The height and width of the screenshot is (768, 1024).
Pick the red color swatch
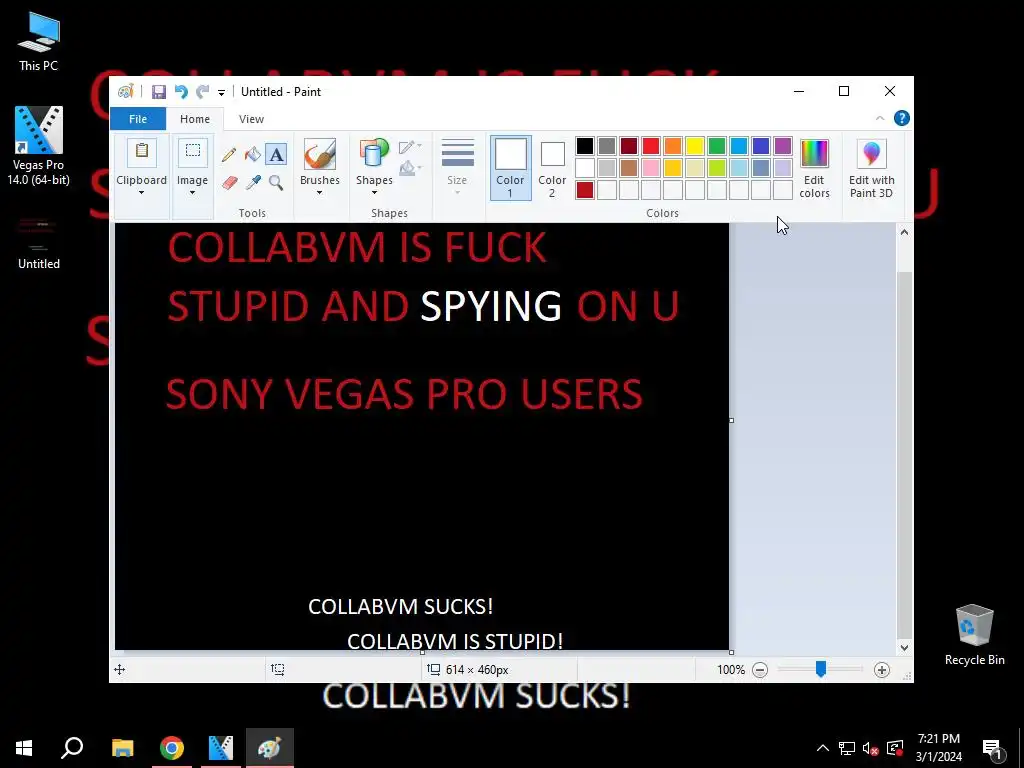point(650,146)
